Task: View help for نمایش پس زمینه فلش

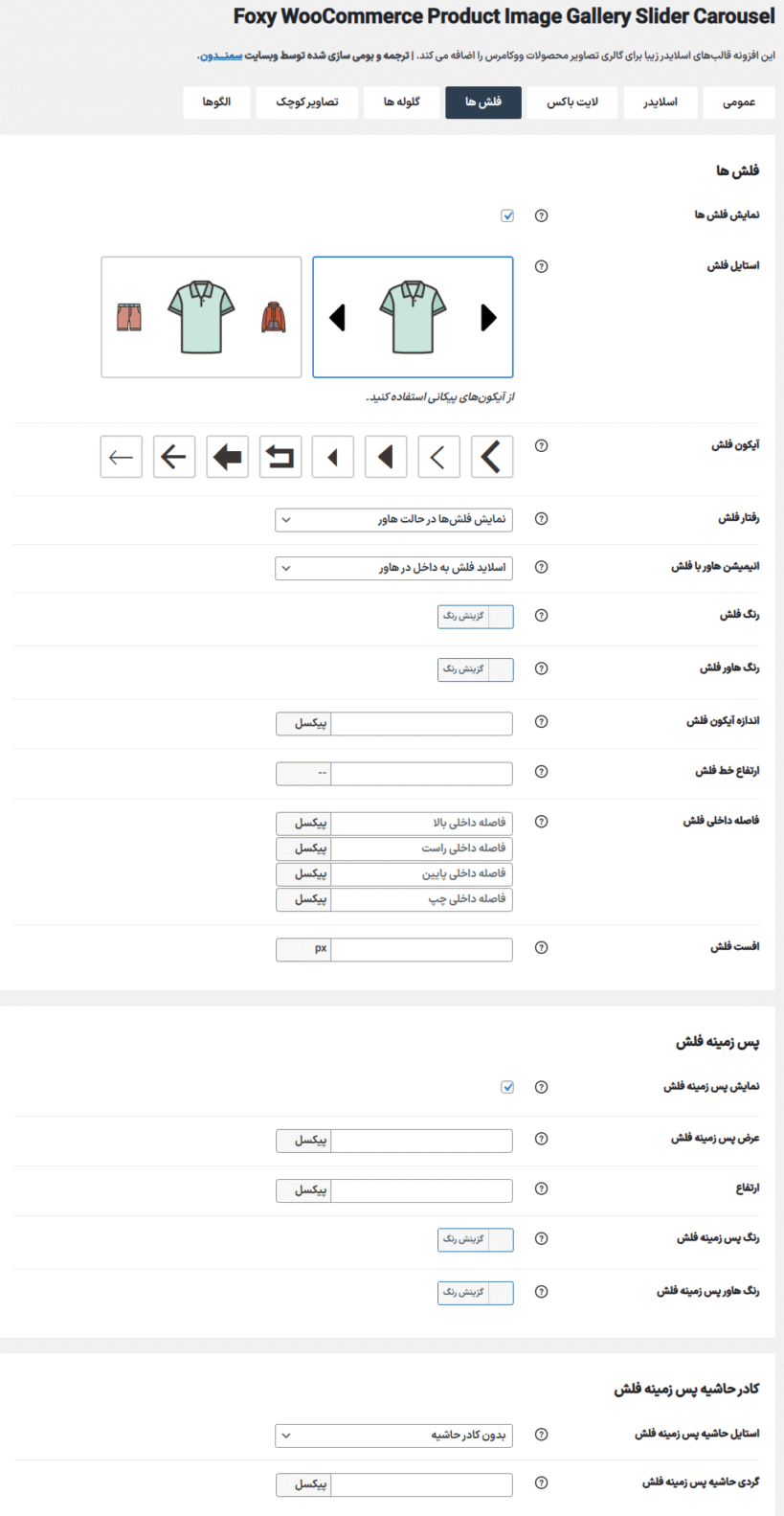Action: tap(541, 1087)
